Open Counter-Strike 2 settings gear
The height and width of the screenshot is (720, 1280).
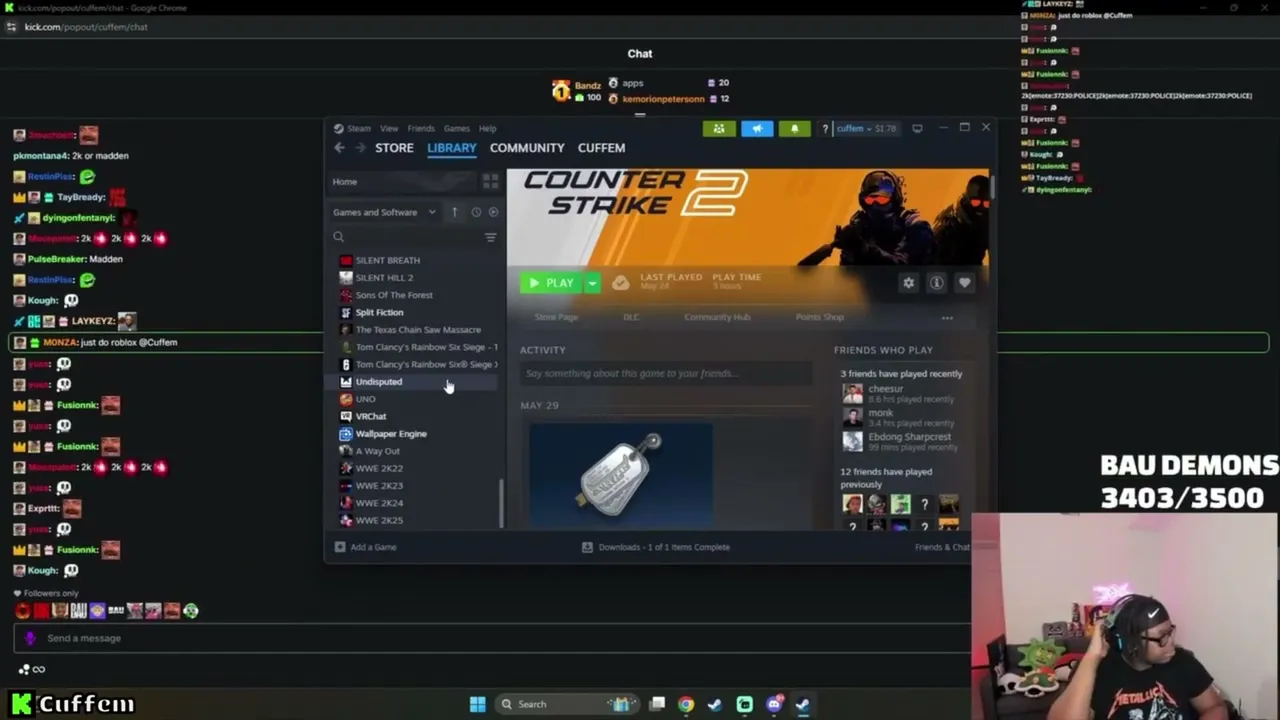(x=908, y=283)
